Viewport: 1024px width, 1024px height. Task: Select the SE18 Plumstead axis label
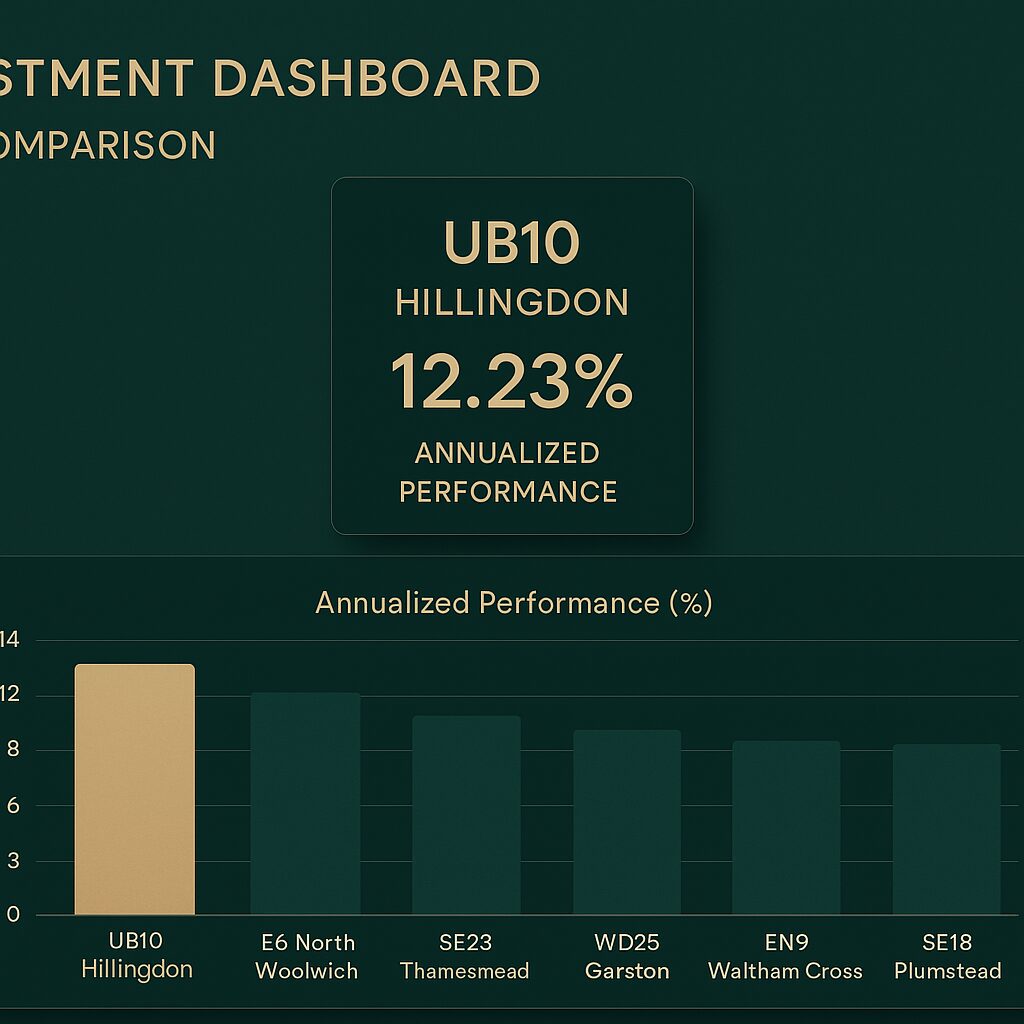click(947, 956)
